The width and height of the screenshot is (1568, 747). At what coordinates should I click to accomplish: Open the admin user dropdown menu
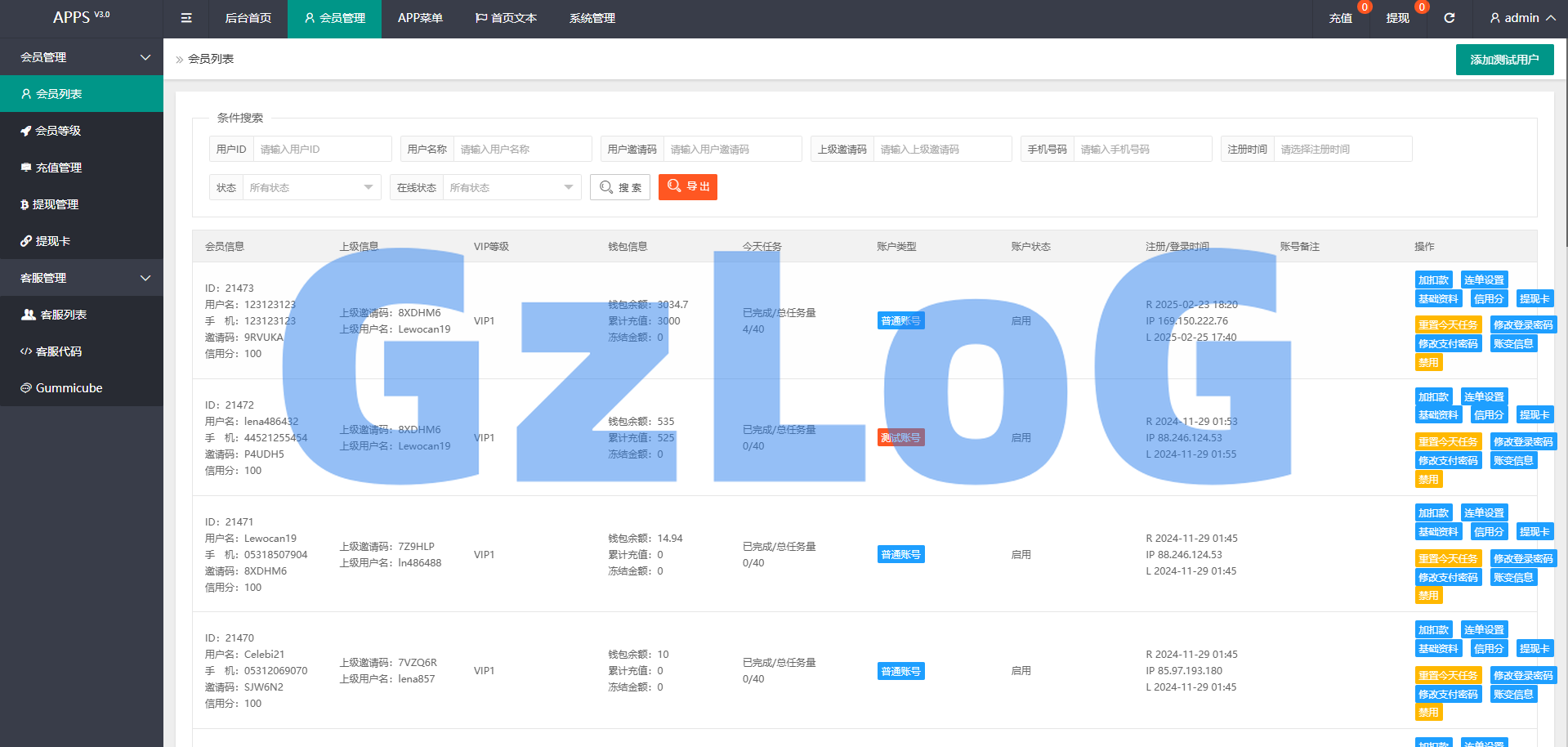pyautogui.click(x=1521, y=18)
